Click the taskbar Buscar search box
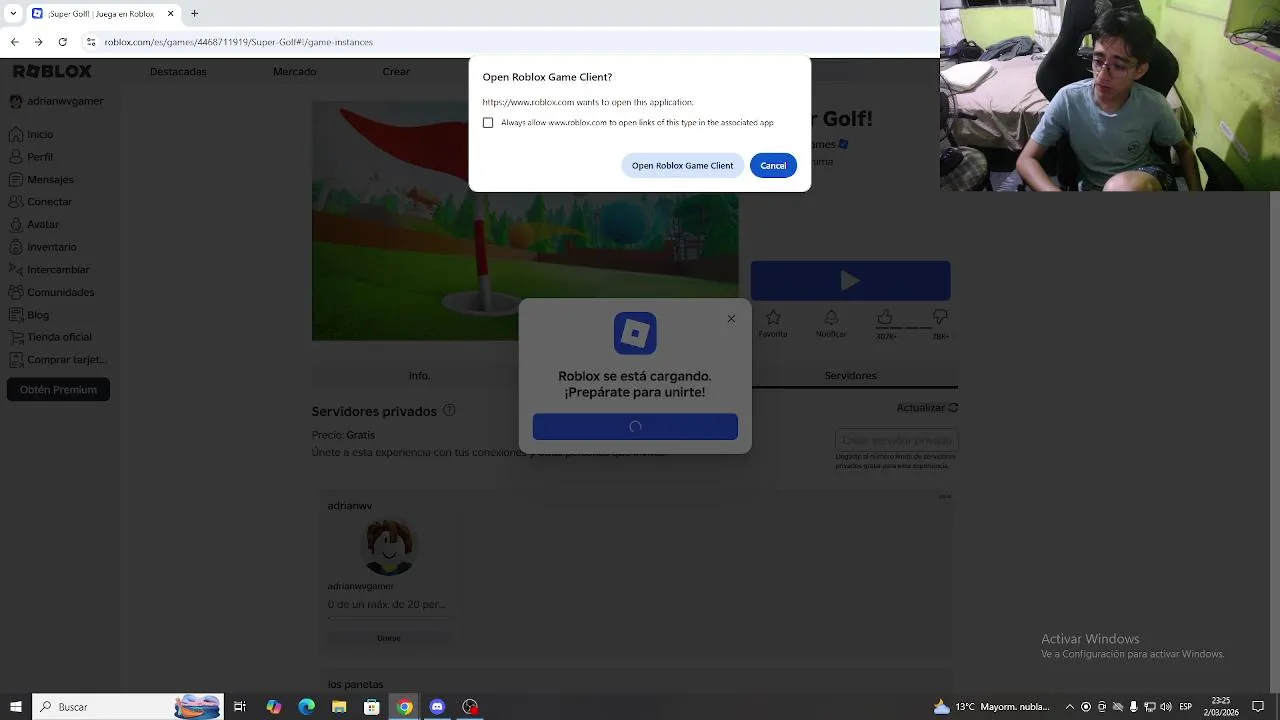This screenshot has height=720, width=1280. [128, 707]
